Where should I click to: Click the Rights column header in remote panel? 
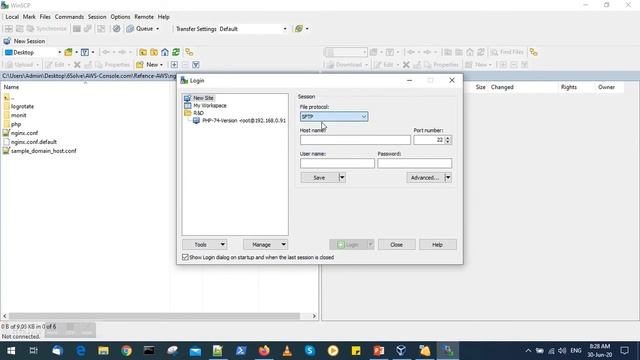click(x=569, y=87)
